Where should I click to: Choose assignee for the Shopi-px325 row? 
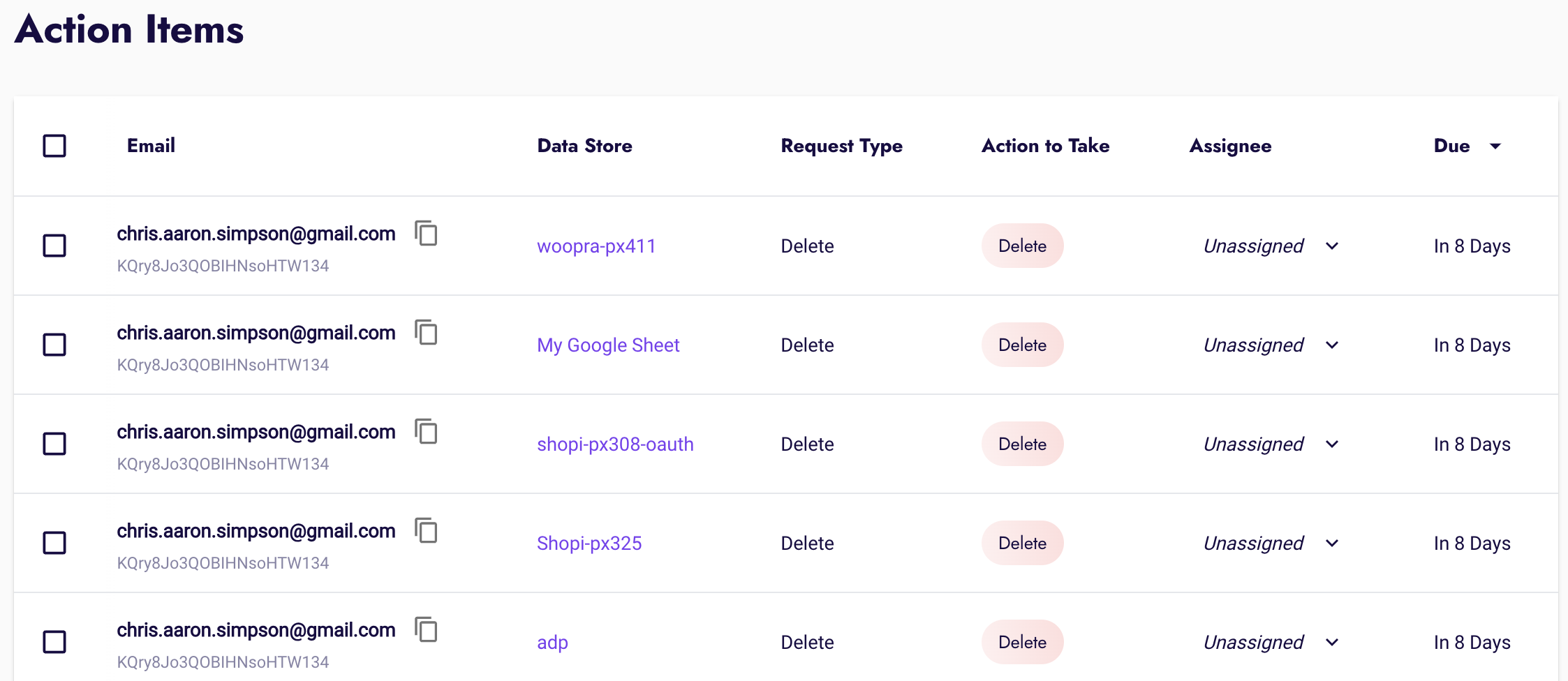click(1331, 544)
